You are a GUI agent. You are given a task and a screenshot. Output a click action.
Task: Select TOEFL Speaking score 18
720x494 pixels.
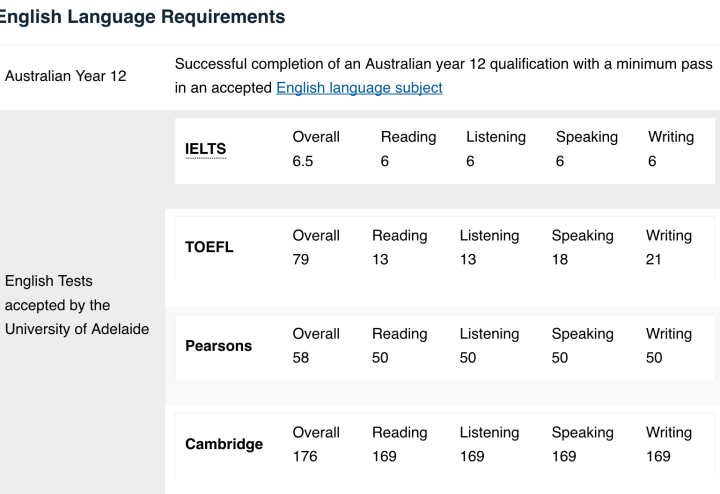[560, 259]
